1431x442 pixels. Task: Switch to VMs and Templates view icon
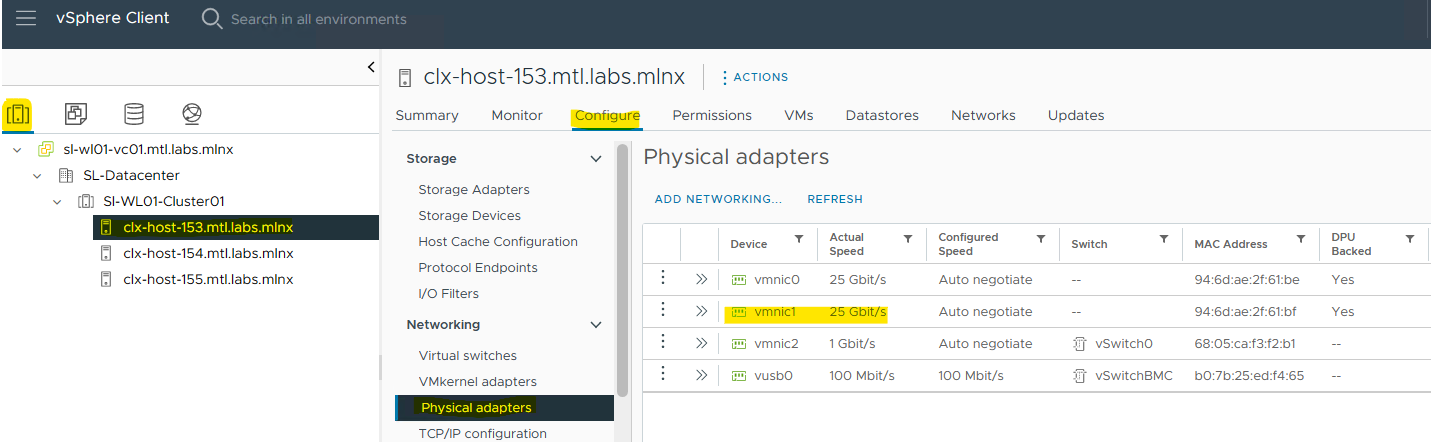pos(76,115)
